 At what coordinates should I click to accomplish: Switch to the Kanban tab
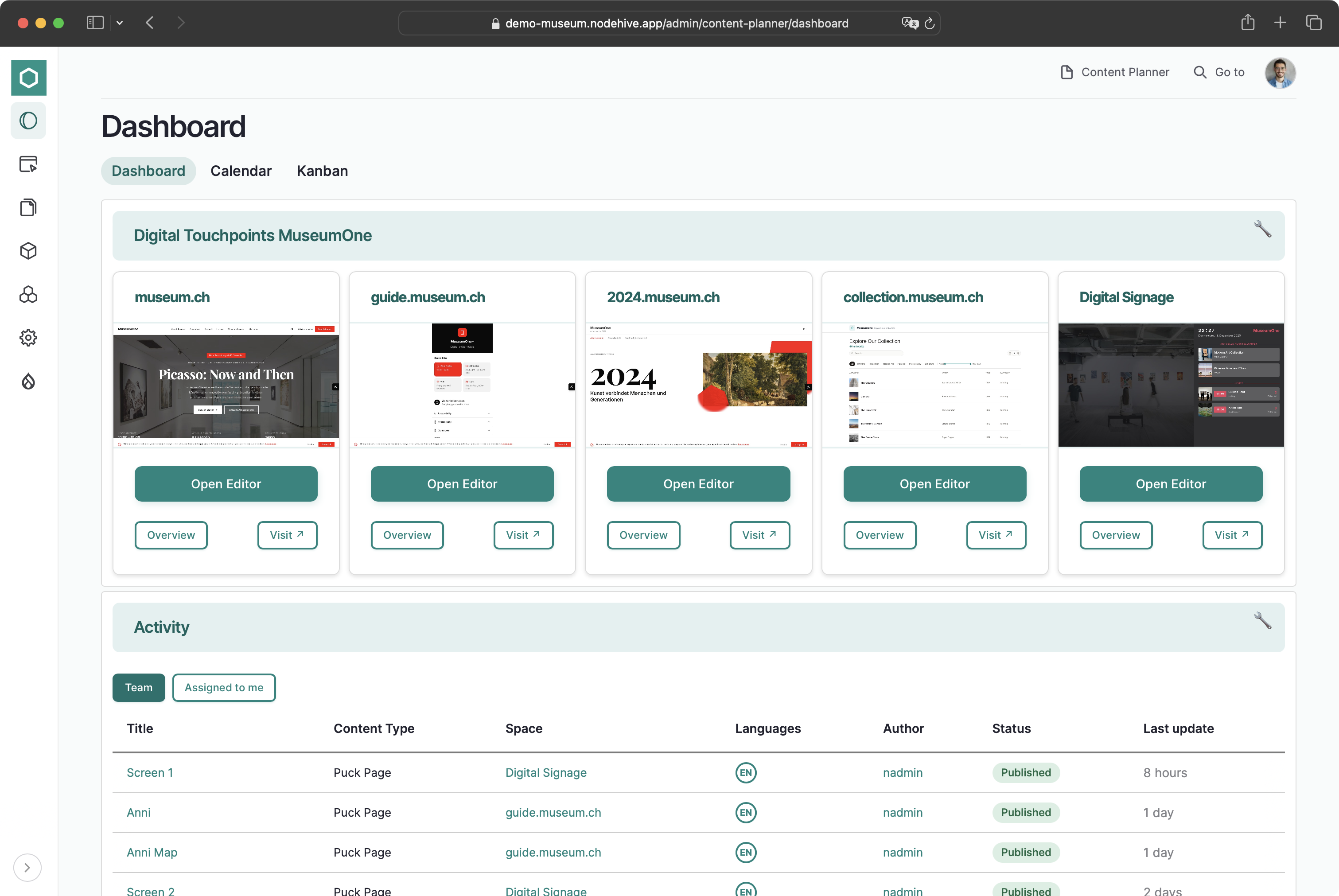tap(322, 171)
